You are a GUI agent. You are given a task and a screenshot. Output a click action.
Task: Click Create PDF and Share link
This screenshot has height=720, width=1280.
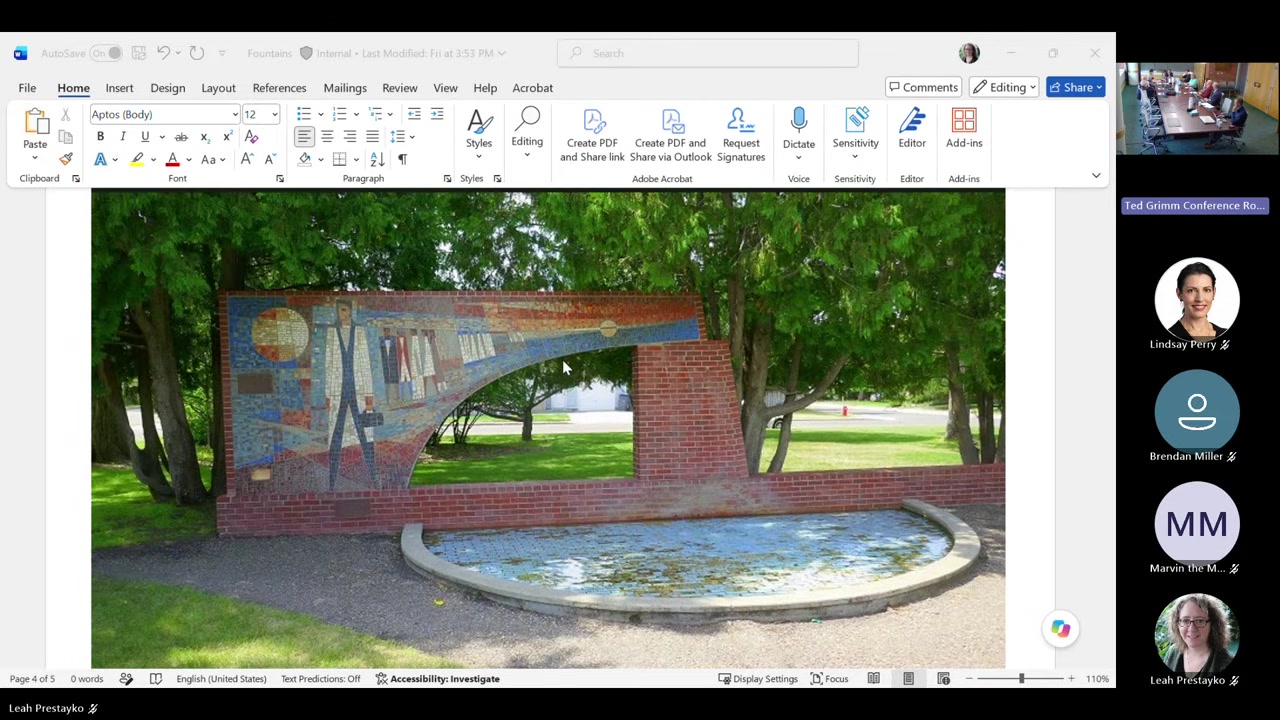[592, 135]
